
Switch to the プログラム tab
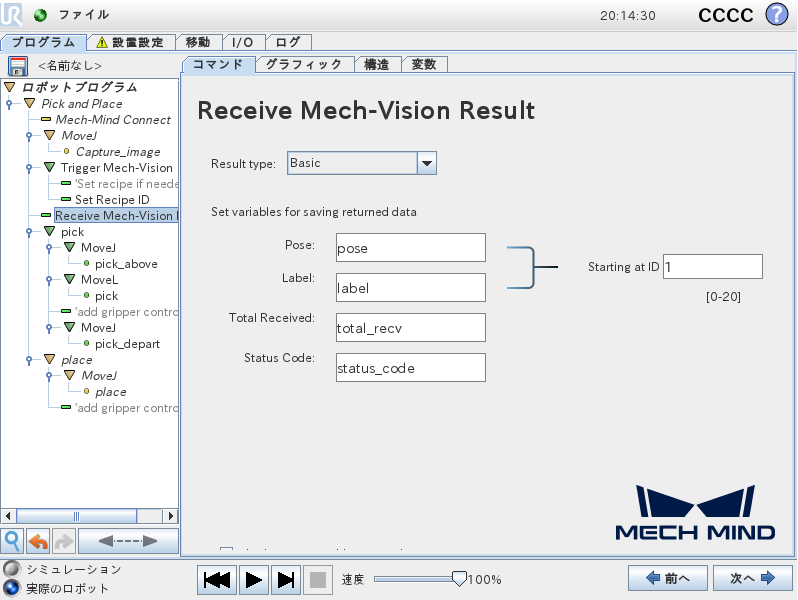pos(44,42)
